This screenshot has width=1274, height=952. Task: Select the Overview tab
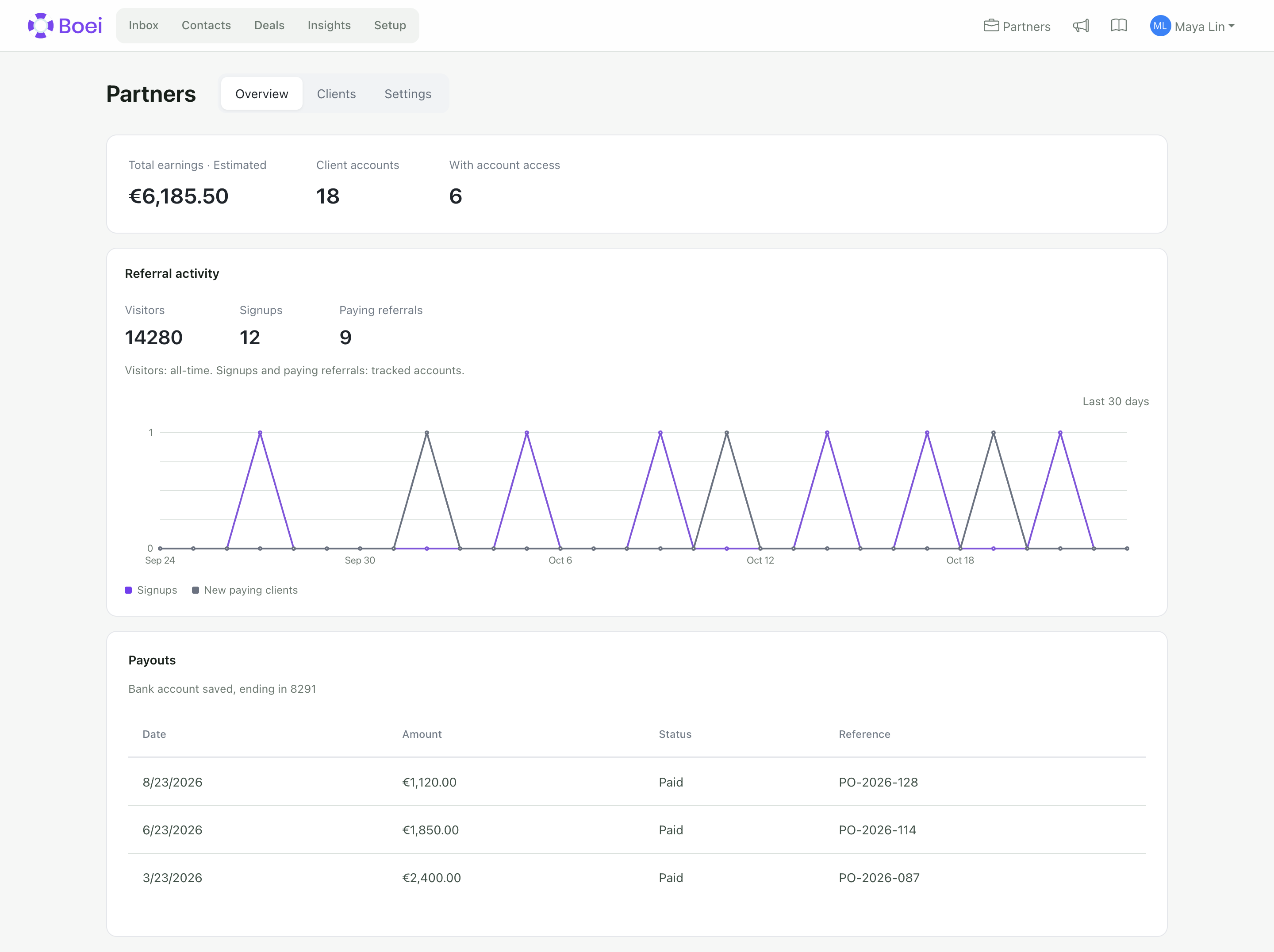(261, 94)
